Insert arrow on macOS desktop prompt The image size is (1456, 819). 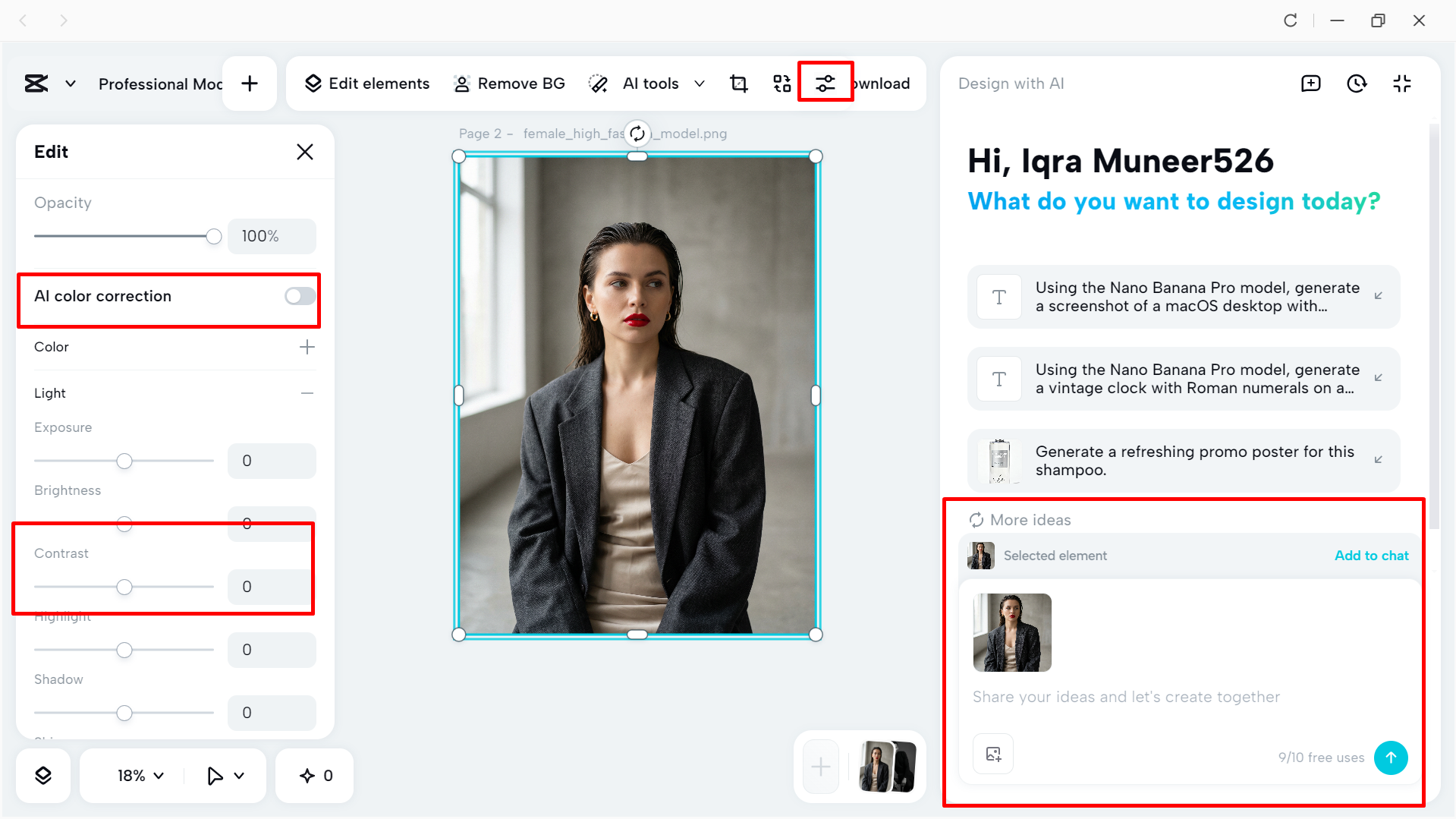click(1379, 296)
